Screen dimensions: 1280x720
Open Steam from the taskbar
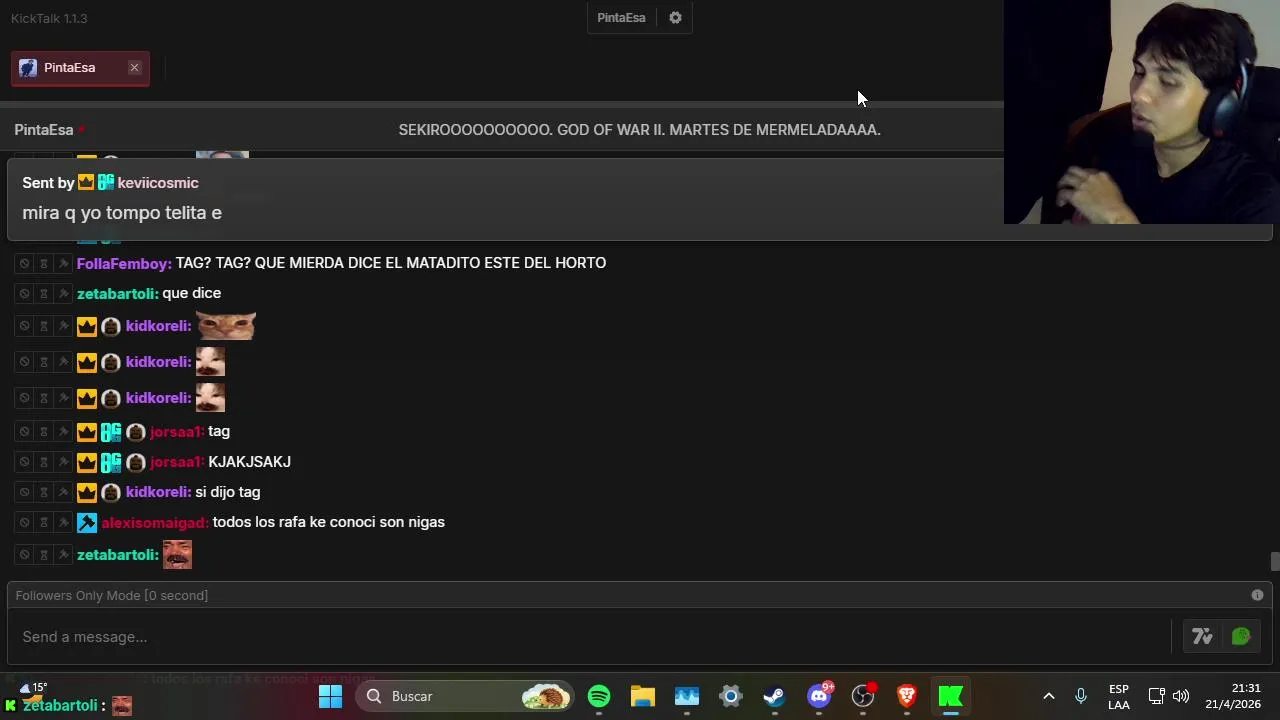click(x=774, y=696)
